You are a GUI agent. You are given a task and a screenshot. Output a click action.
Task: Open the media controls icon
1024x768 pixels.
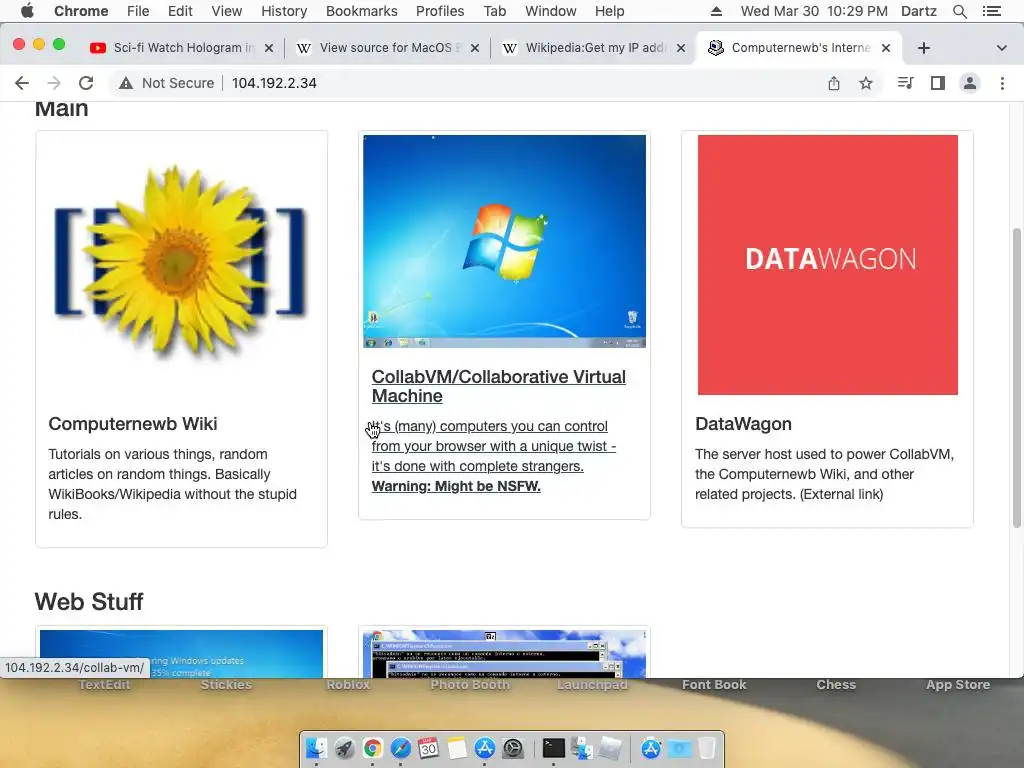[x=905, y=83]
